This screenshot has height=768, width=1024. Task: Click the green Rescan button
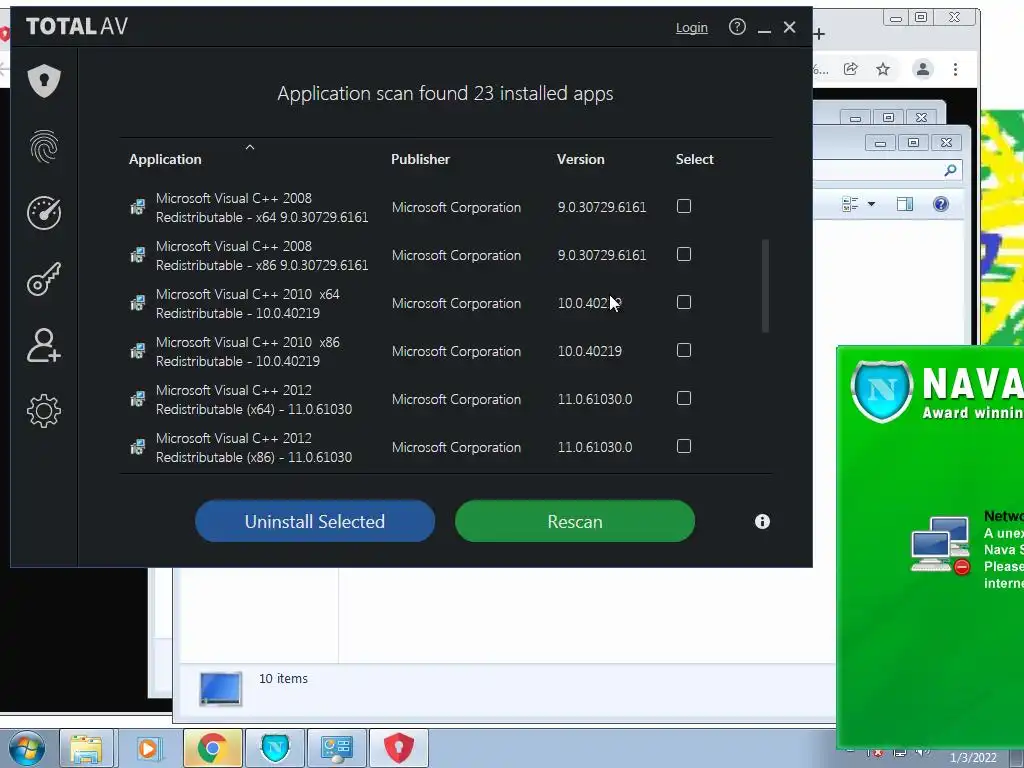pyautogui.click(x=575, y=521)
